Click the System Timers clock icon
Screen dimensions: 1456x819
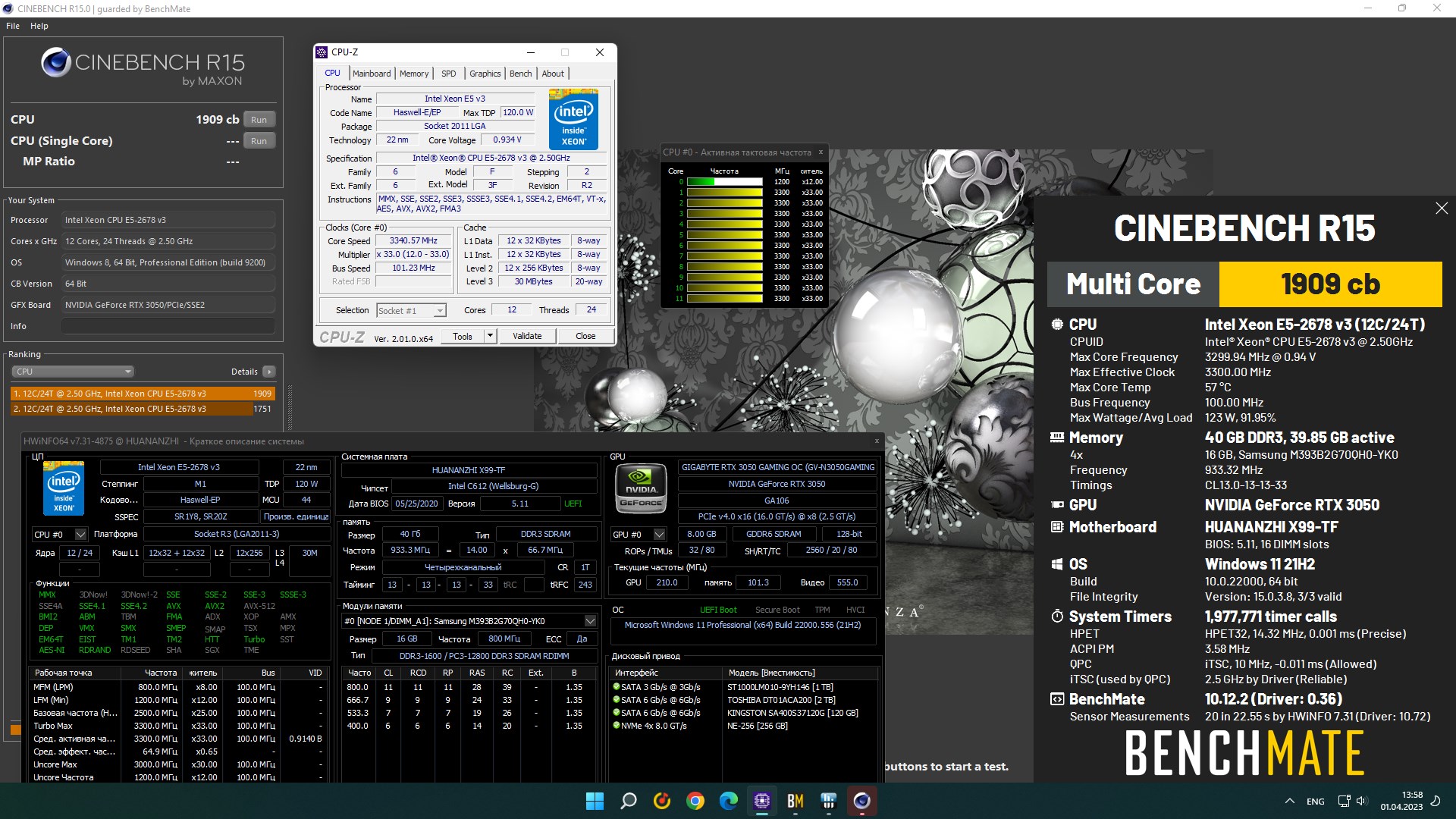pyautogui.click(x=1057, y=617)
